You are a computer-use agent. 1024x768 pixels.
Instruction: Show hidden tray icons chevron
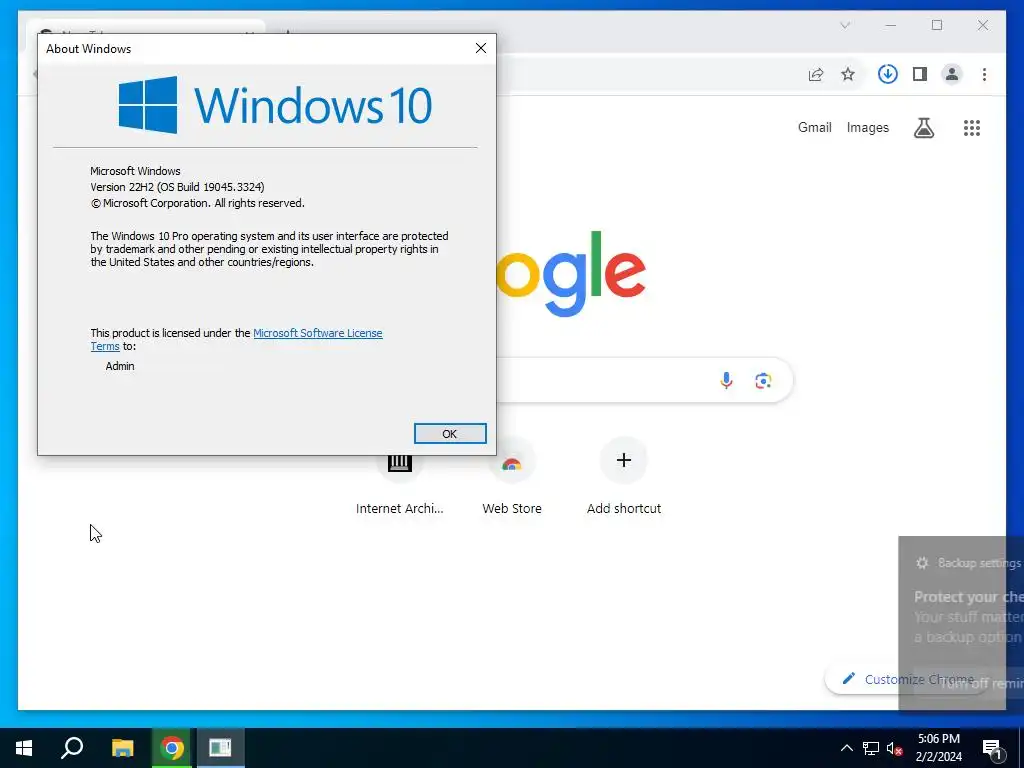[x=846, y=748]
